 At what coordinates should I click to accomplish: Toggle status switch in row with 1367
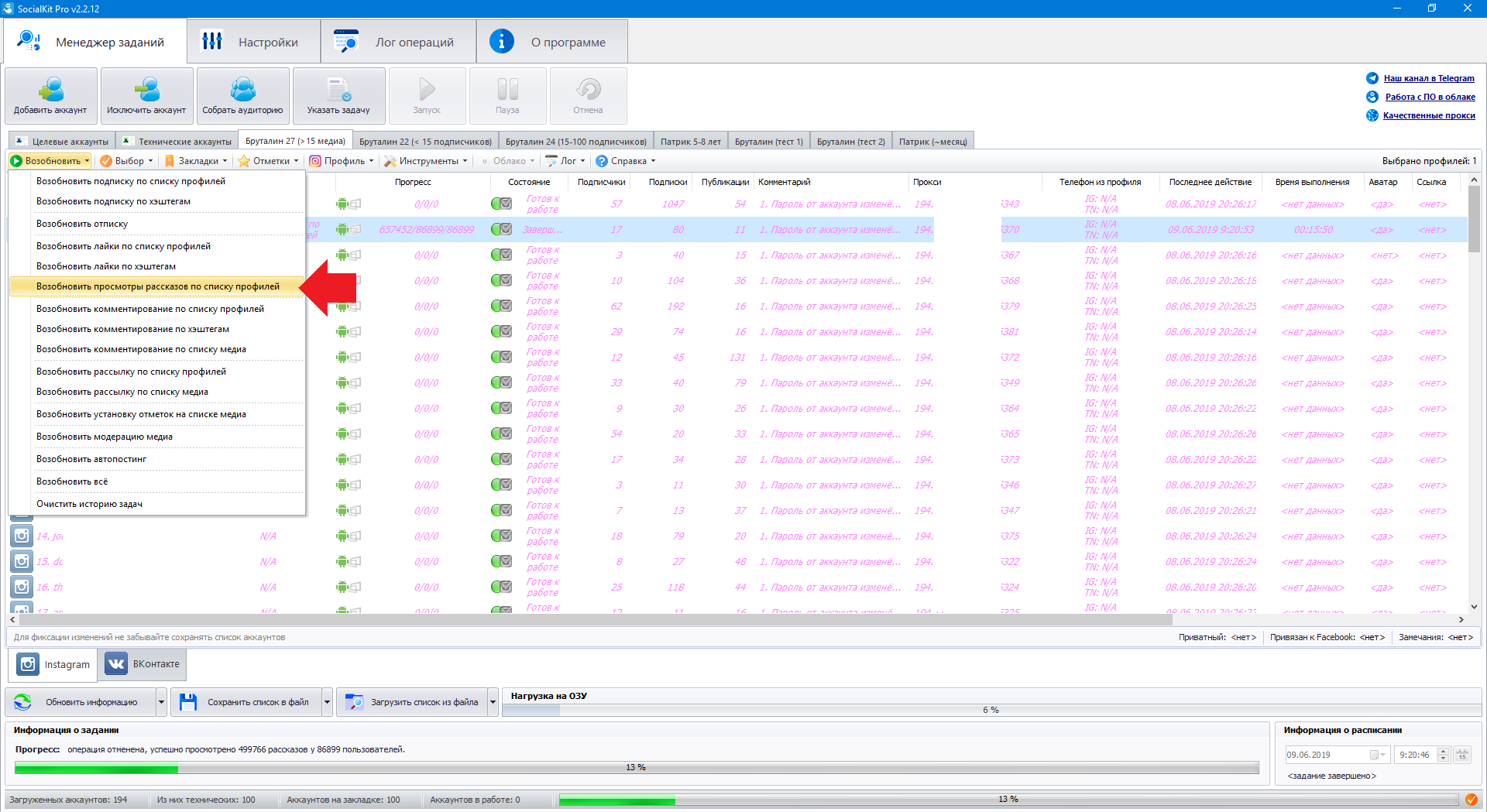click(x=502, y=255)
